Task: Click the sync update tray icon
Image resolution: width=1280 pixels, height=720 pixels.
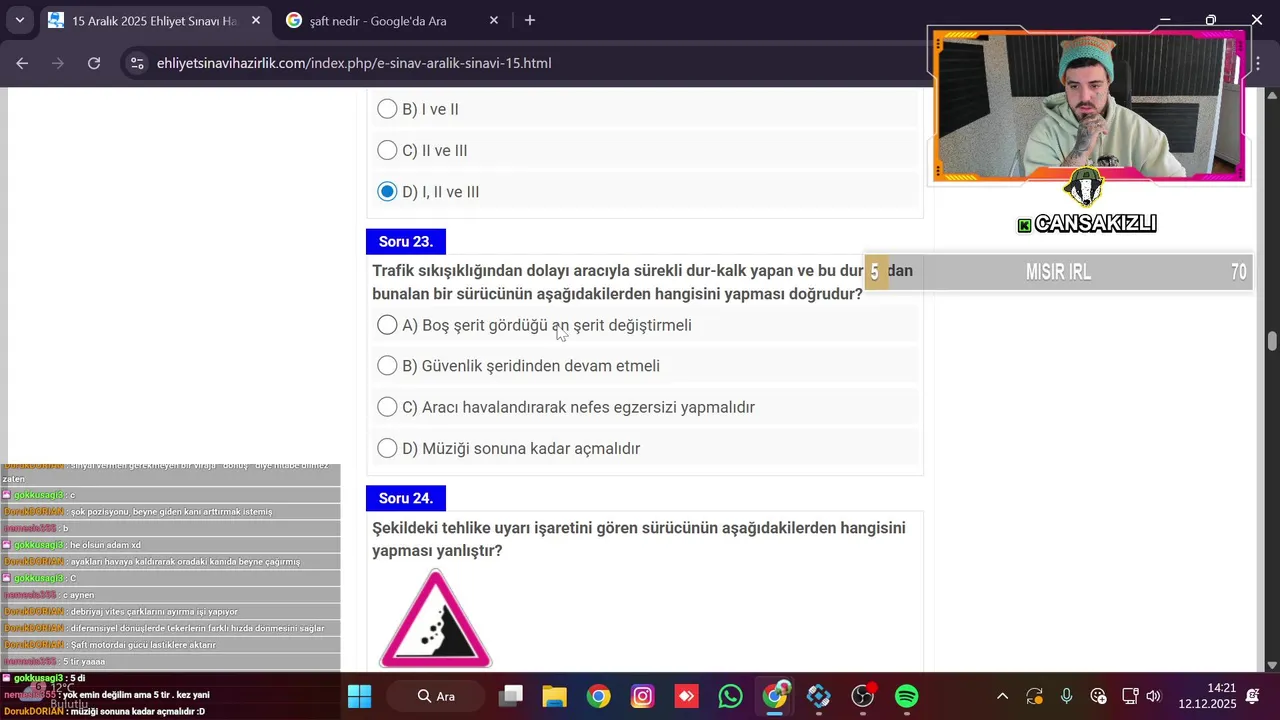Action: tap(1034, 696)
